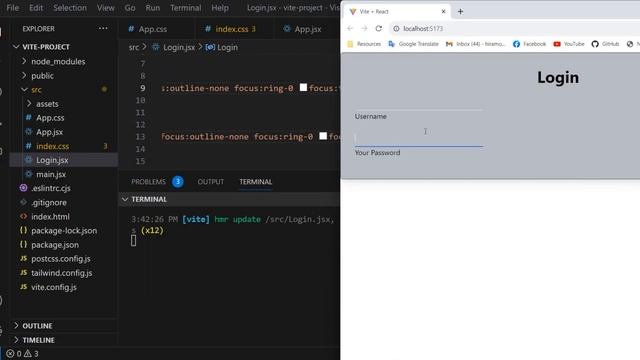
Task: Collapse the TERMINAL section chevron
Action: pyautogui.click(x=125, y=199)
